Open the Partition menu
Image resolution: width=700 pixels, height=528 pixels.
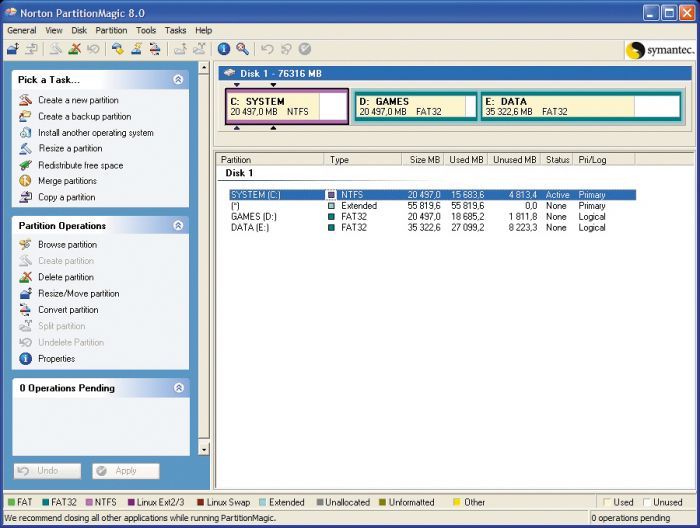(x=111, y=30)
